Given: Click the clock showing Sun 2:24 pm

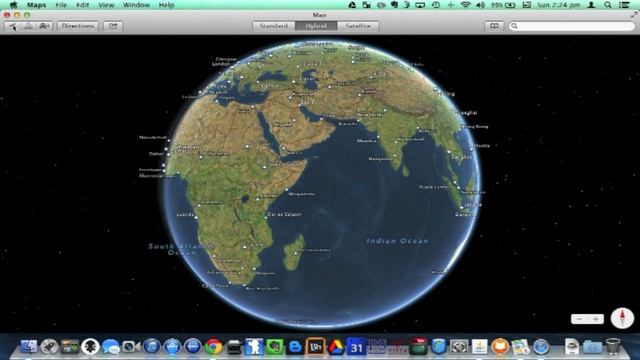Looking at the screenshot, I should click(x=558, y=5).
